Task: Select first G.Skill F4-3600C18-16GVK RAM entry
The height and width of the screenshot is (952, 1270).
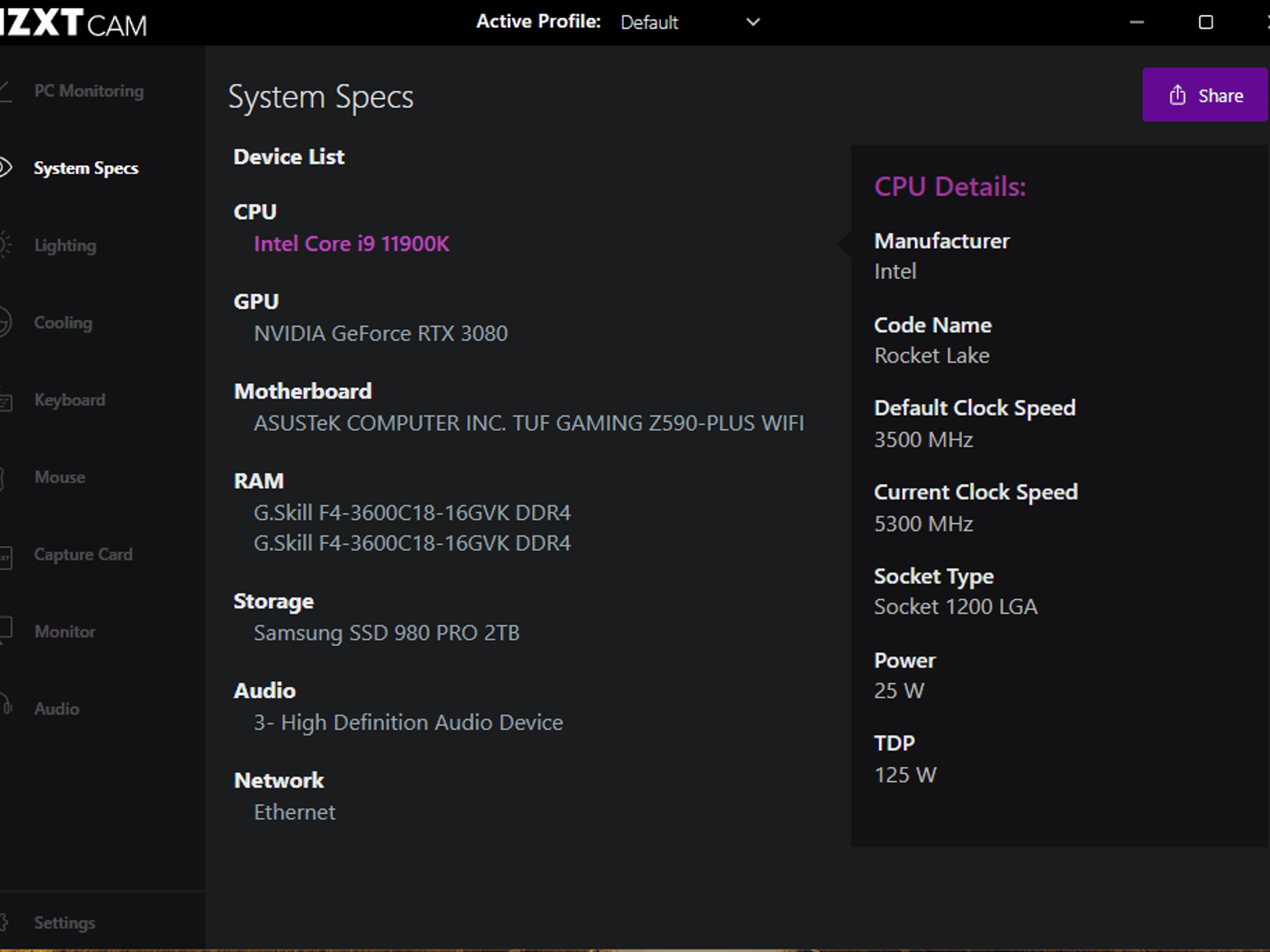Action: pos(412,513)
